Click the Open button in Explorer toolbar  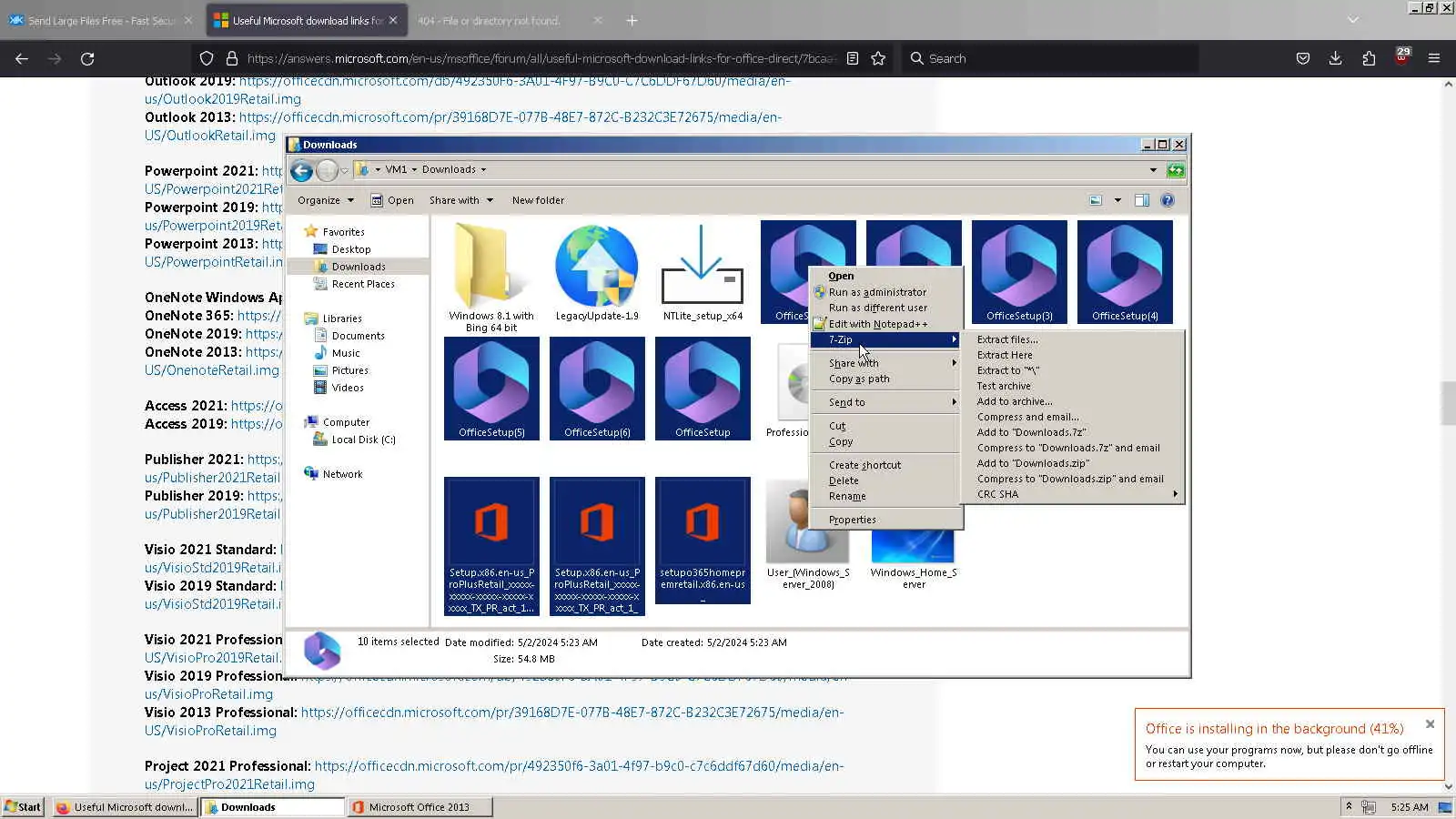click(x=392, y=200)
